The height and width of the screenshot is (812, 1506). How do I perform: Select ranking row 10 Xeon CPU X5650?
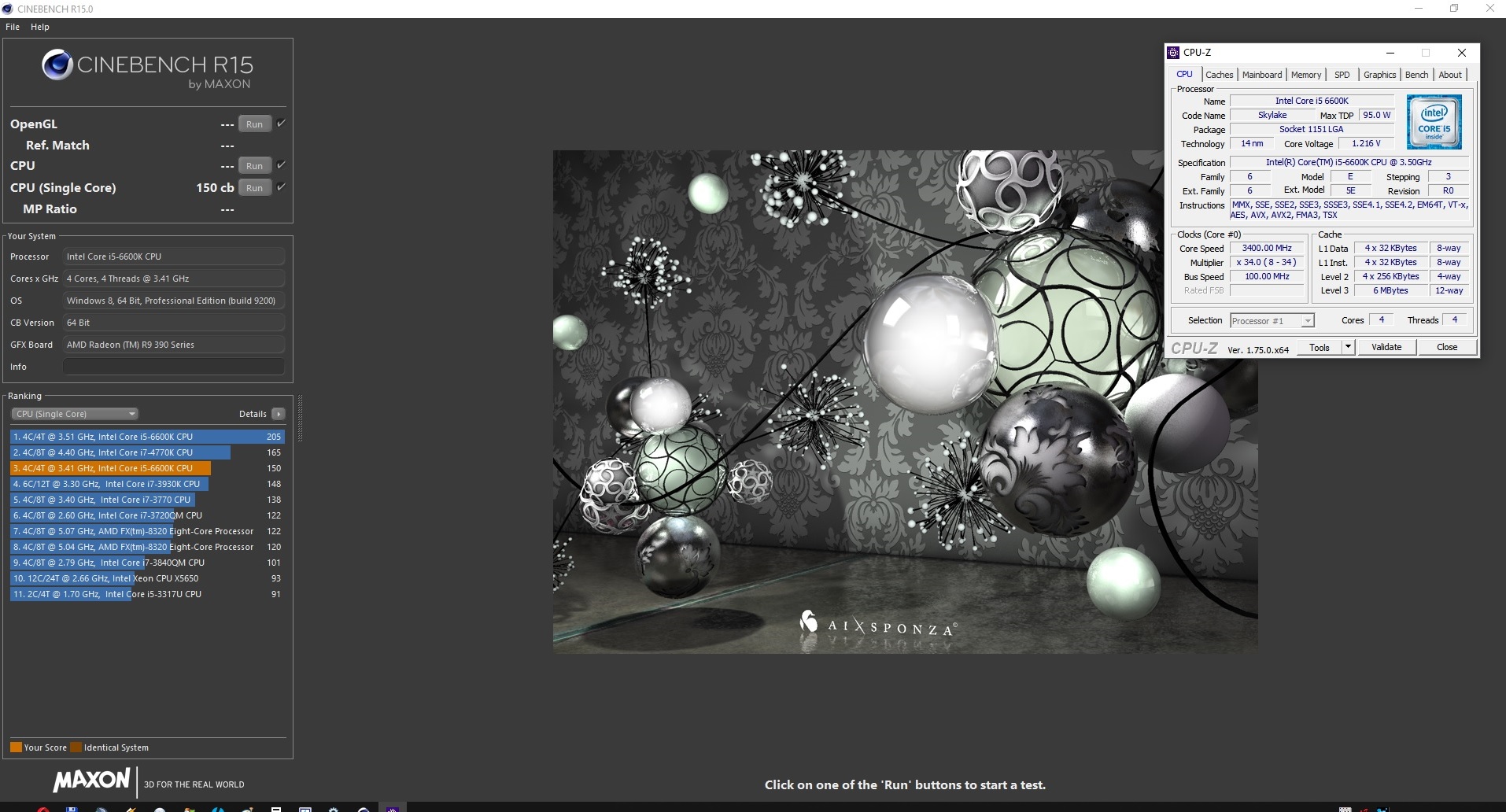[147, 578]
